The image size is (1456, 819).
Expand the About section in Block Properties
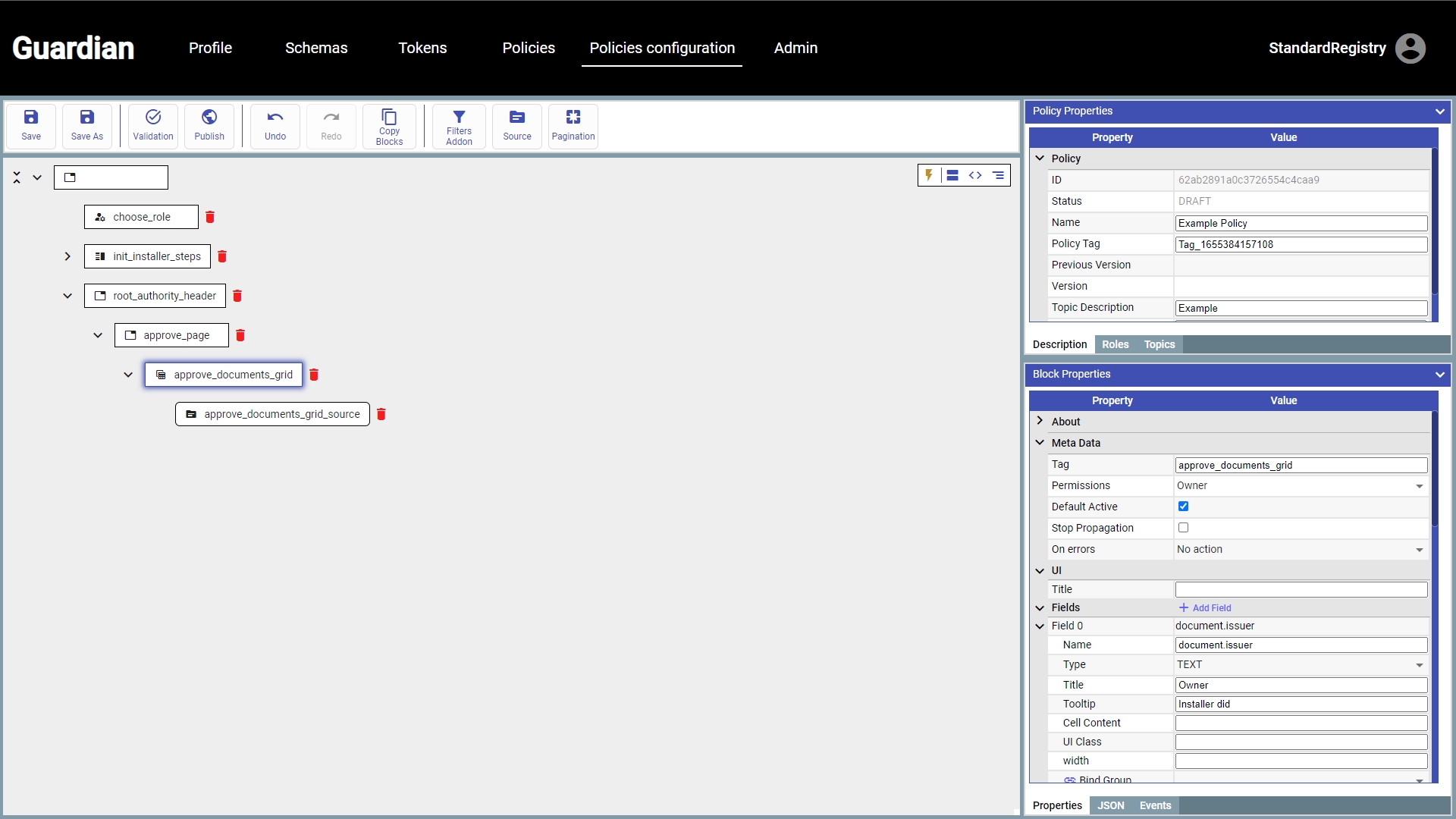(1040, 421)
